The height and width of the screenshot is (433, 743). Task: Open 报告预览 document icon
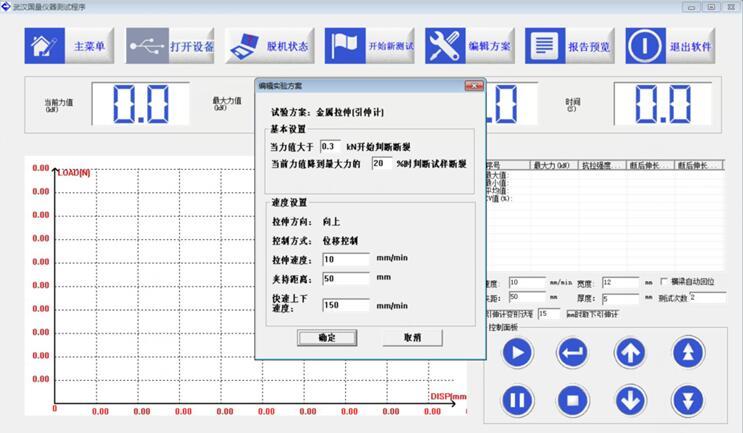(x=545, y=46)
